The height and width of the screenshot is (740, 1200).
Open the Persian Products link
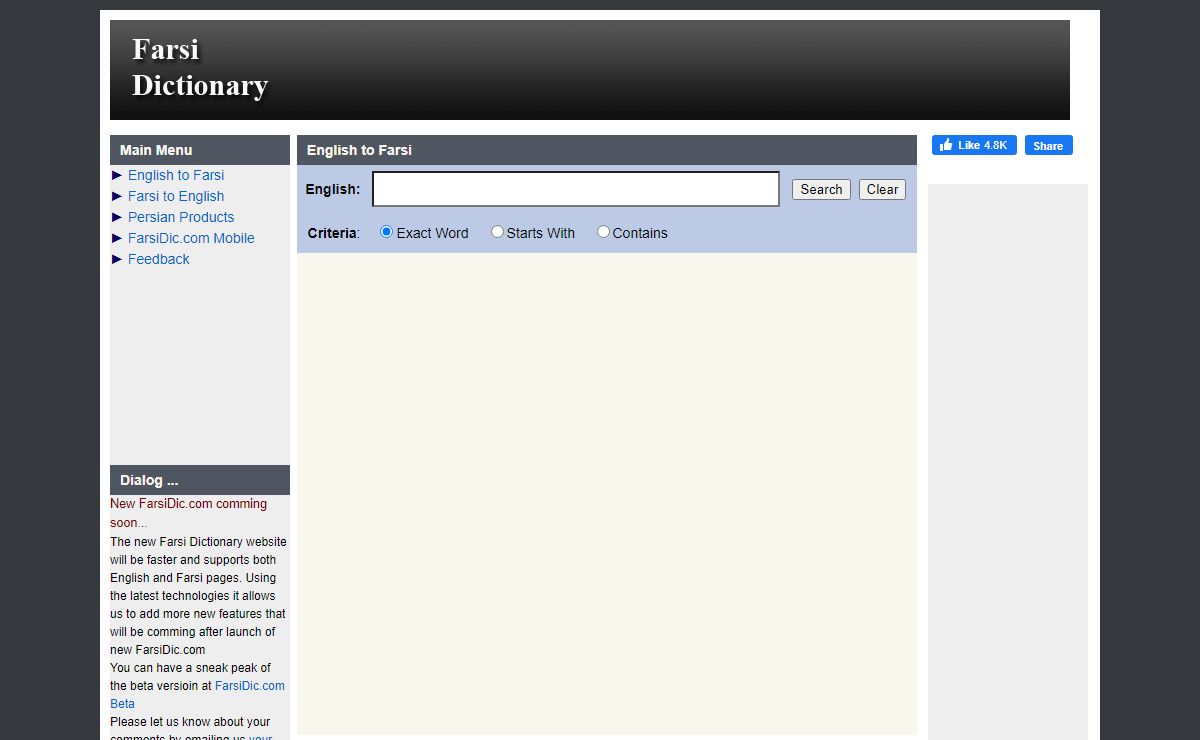tap(181, 217)
